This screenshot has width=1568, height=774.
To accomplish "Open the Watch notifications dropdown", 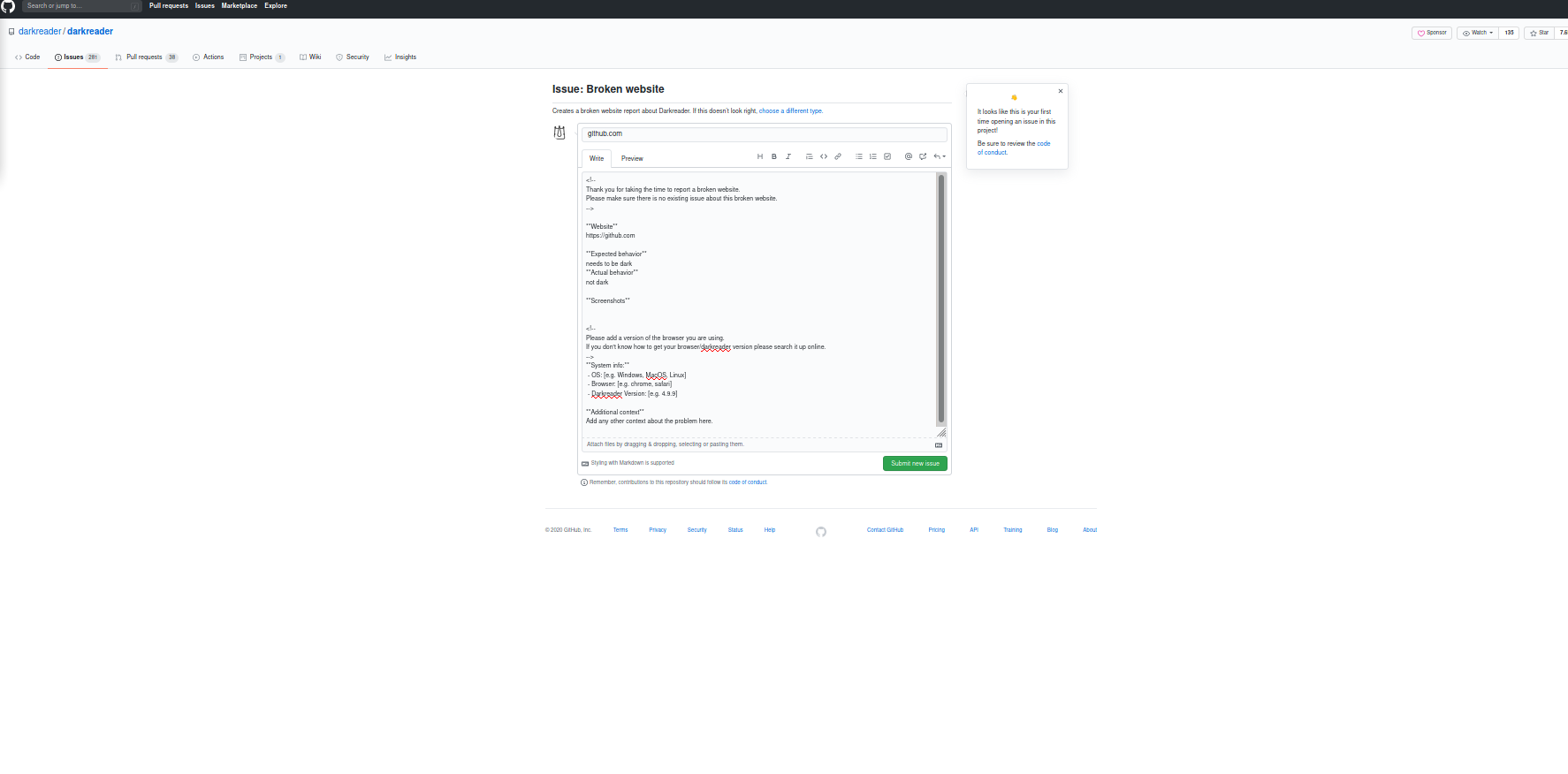I will 1477,33.
